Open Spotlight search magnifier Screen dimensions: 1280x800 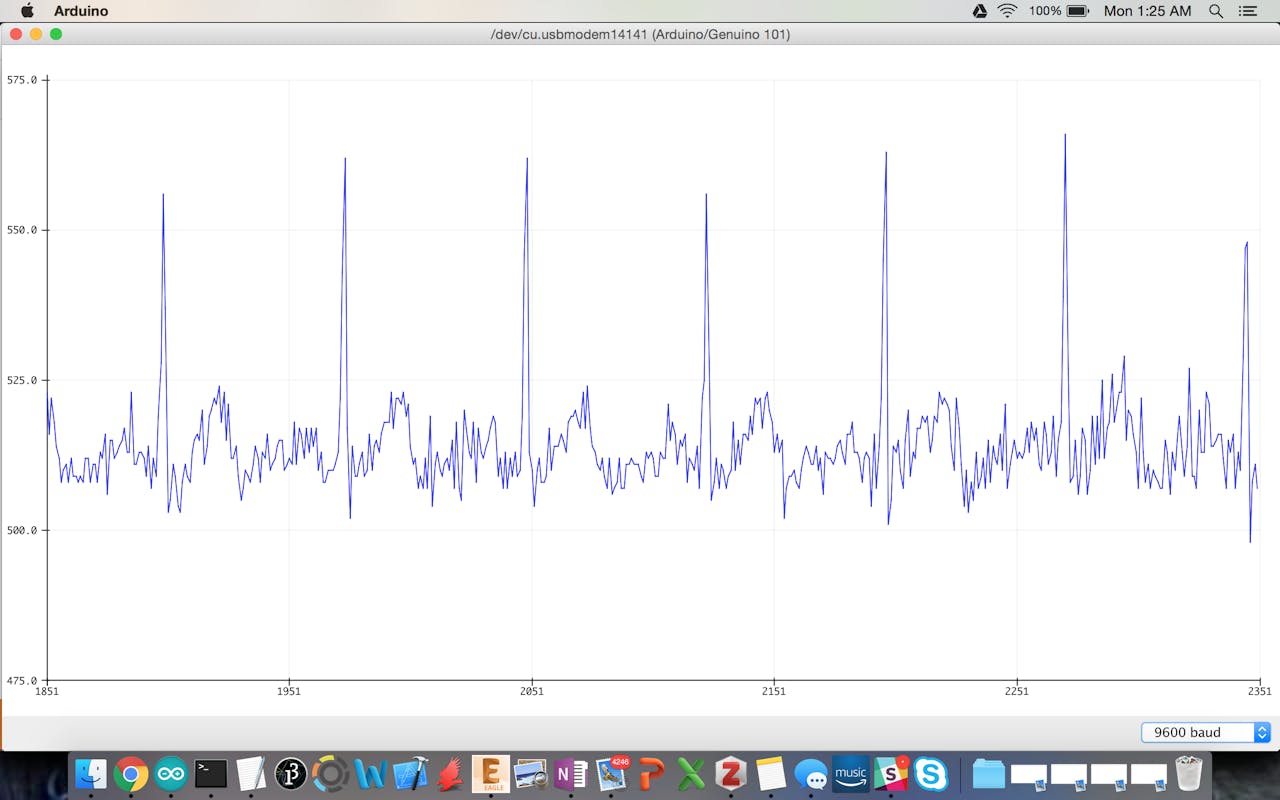point(1216,11)
